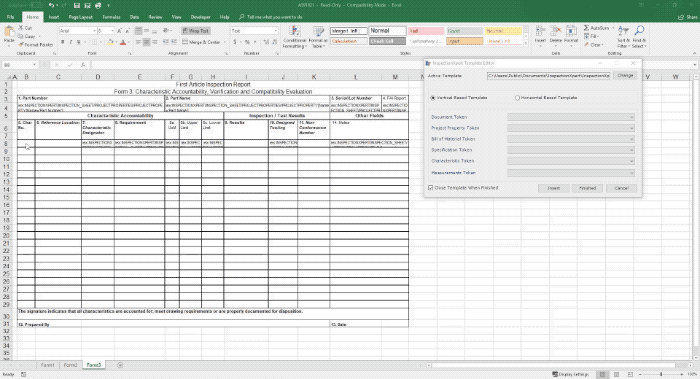Click the Accounting Number Format dollar icon

234,42
